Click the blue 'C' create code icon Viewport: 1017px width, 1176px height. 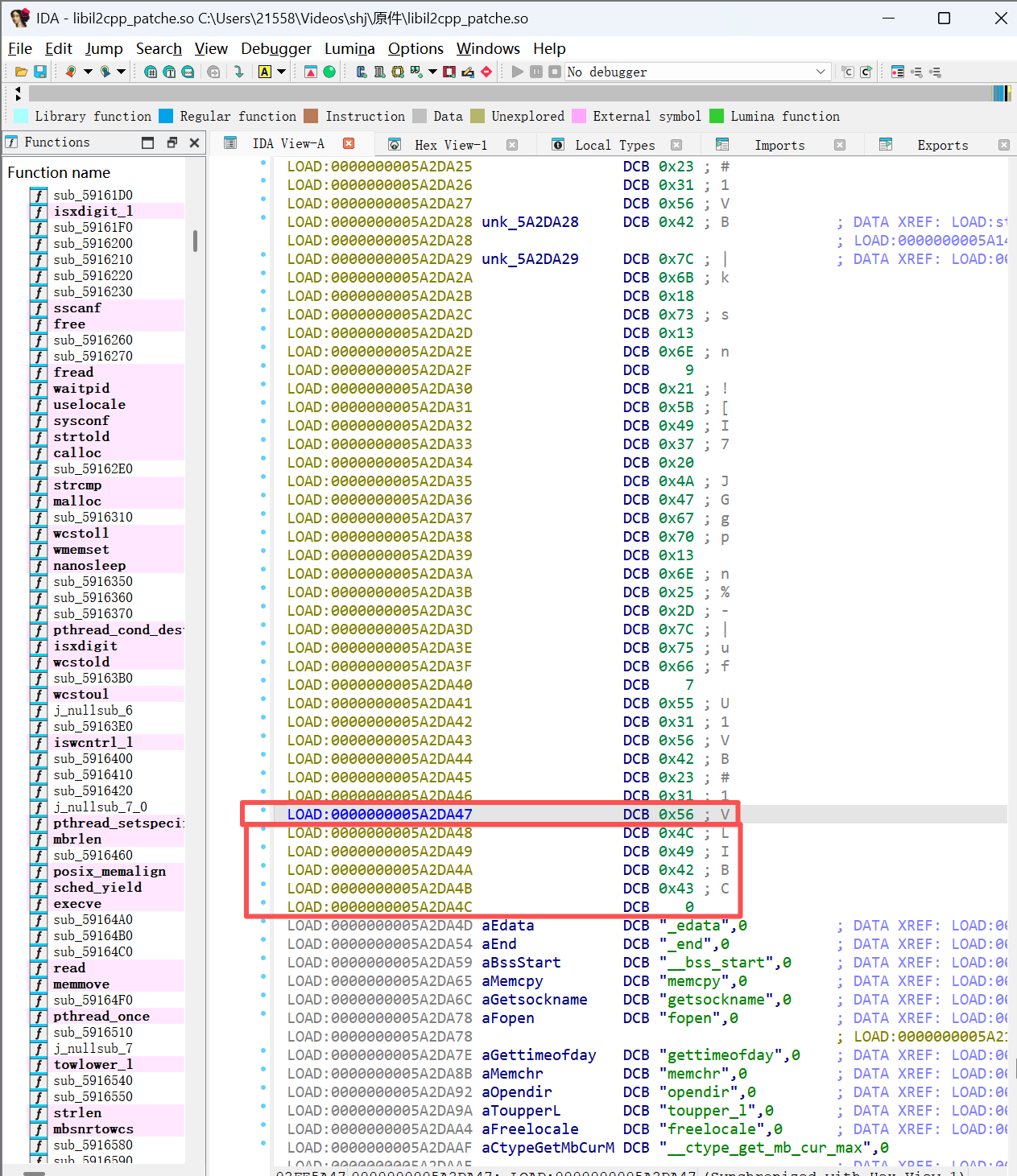(x=362, y=72)
